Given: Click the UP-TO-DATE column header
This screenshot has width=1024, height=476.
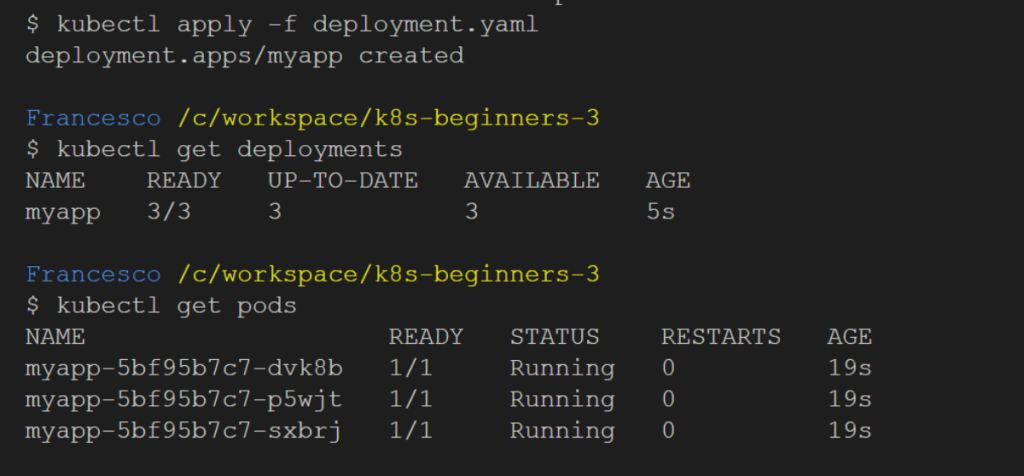Looking at the screenshot, I should (x=342, y=181).
